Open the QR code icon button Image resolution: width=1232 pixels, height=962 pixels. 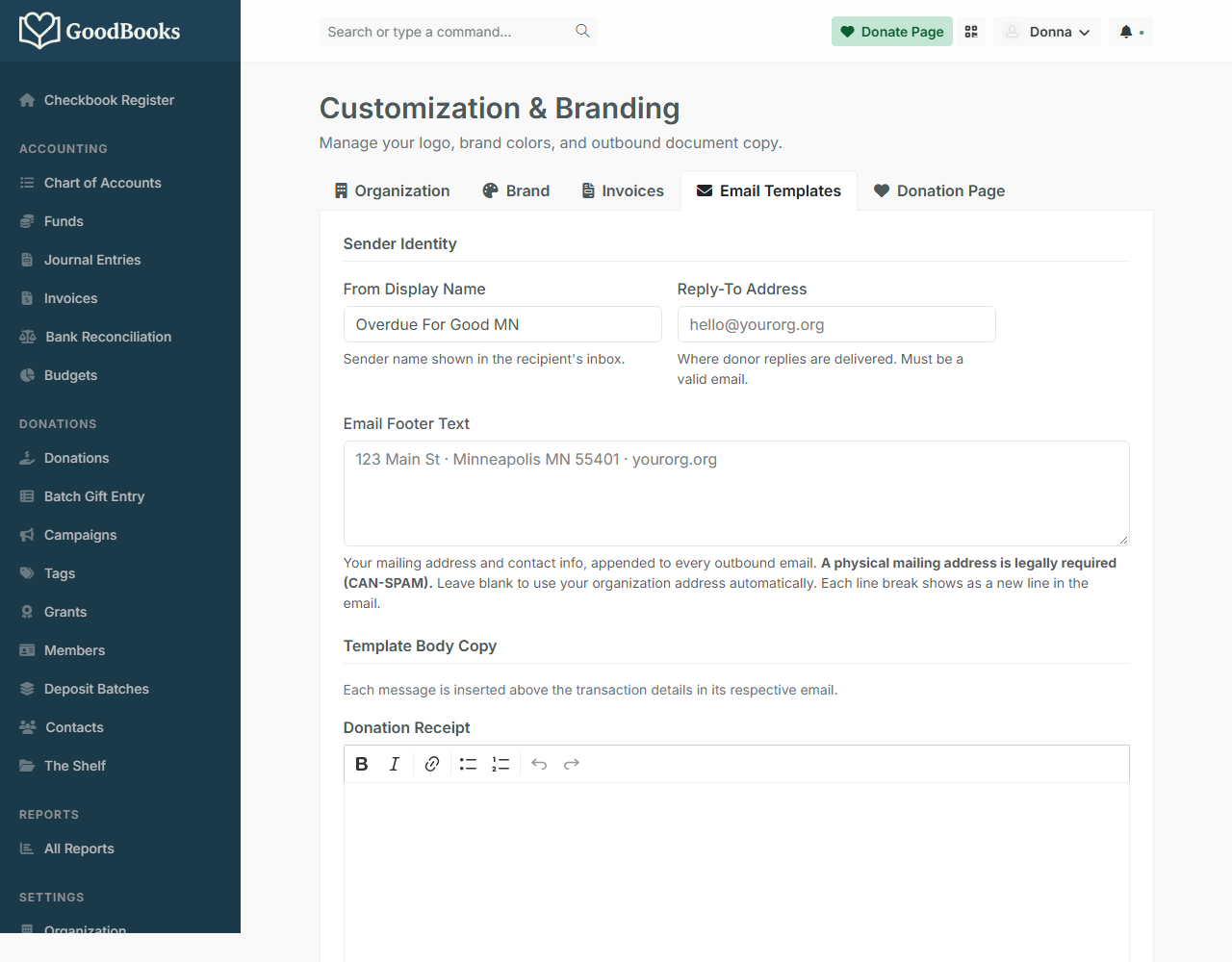pos(971,32)
